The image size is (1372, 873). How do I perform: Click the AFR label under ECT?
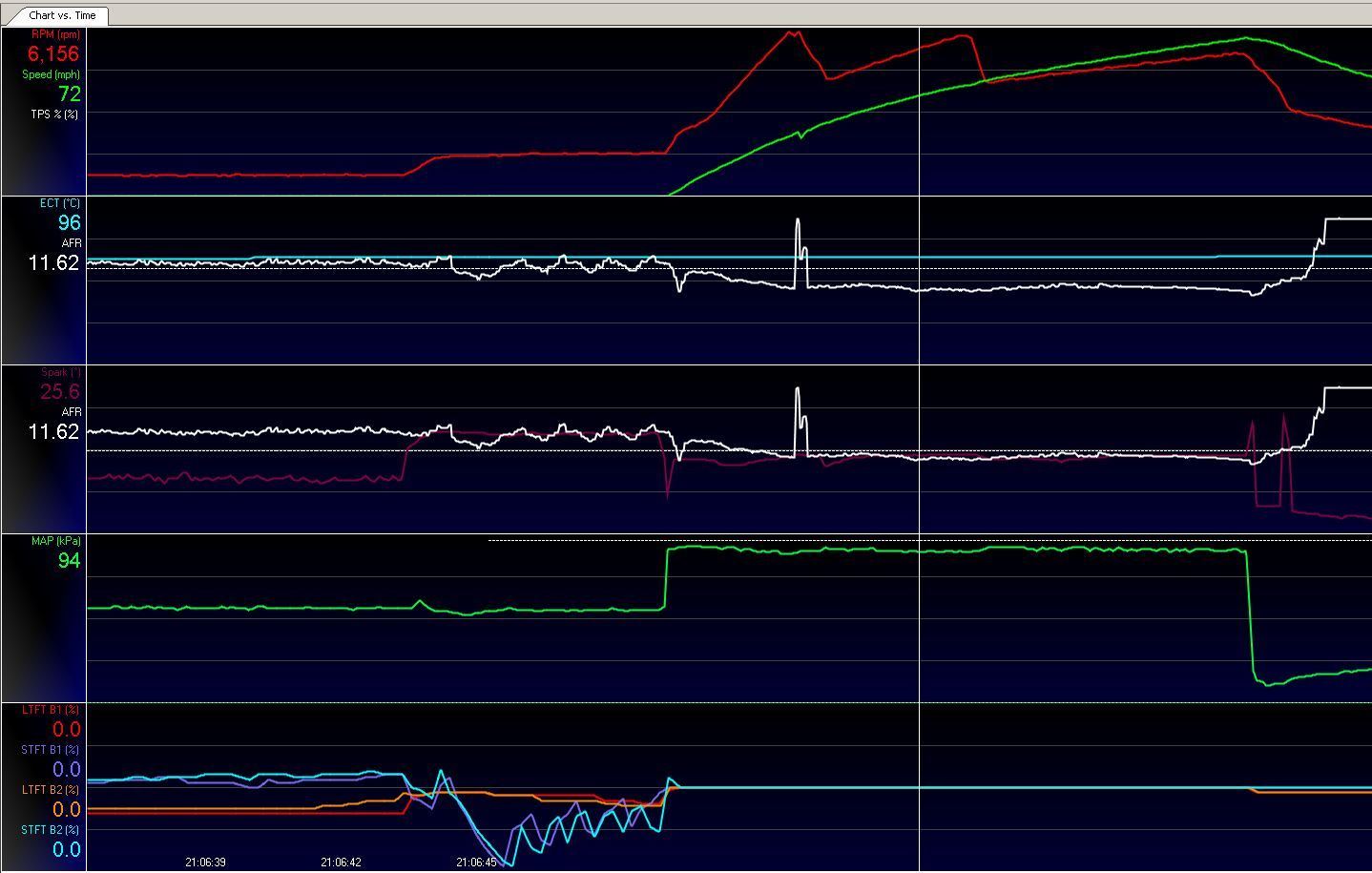[x=71, y=243]
